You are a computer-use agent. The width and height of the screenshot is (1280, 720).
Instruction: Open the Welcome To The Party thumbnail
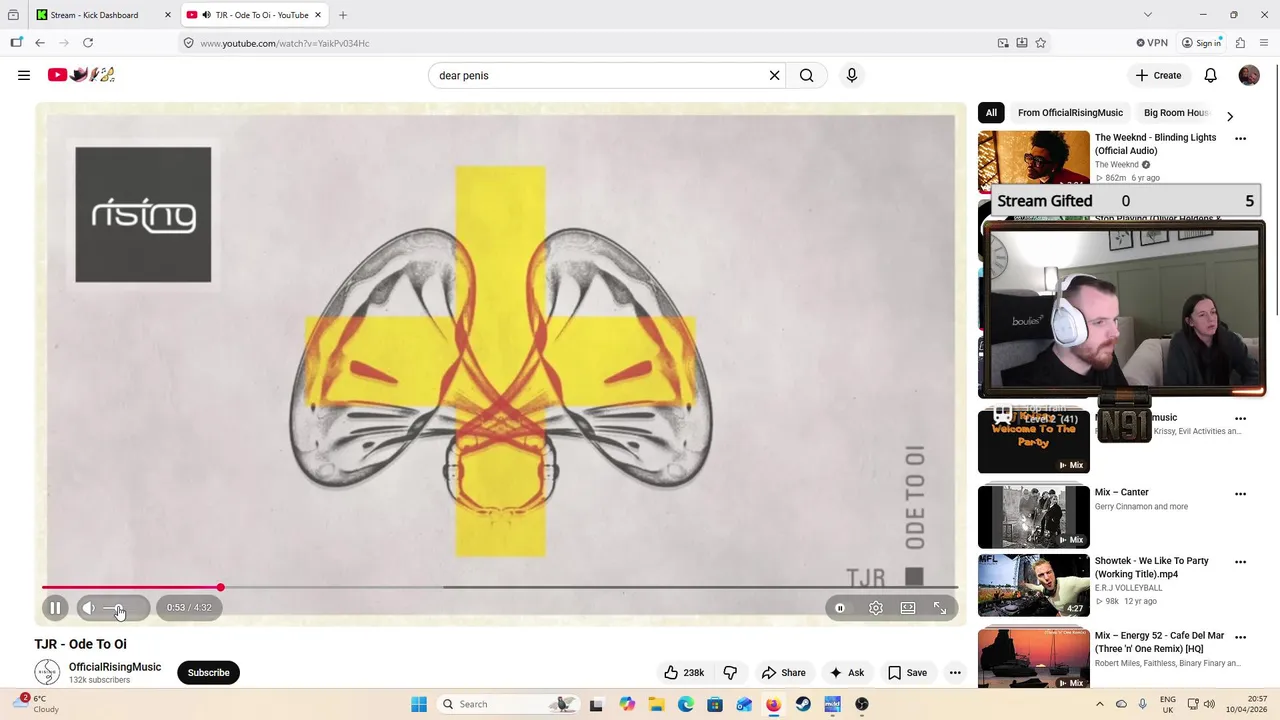click(1034, 441)
